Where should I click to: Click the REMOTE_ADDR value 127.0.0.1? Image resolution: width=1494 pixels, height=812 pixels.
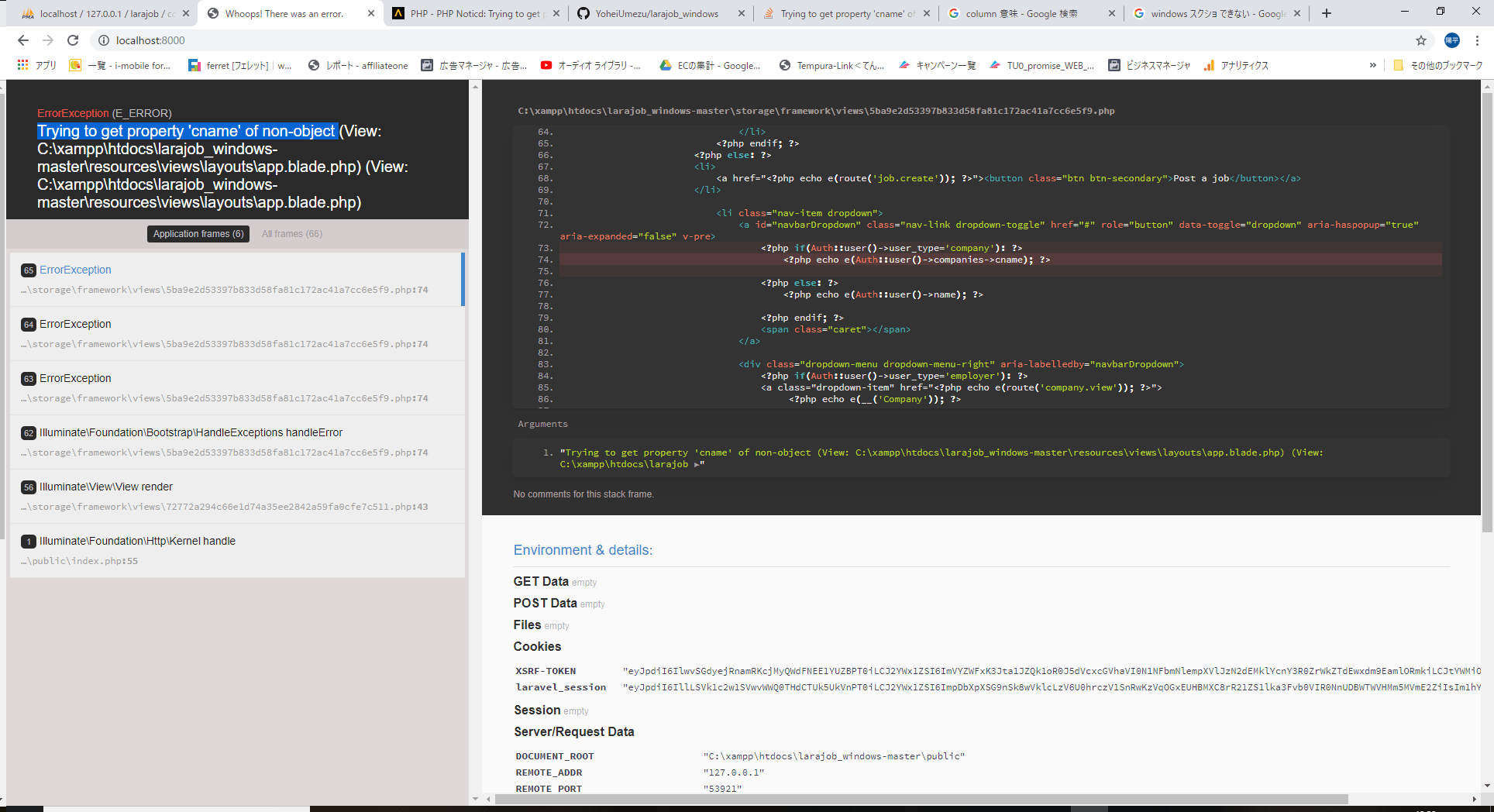tap(734, 772)
